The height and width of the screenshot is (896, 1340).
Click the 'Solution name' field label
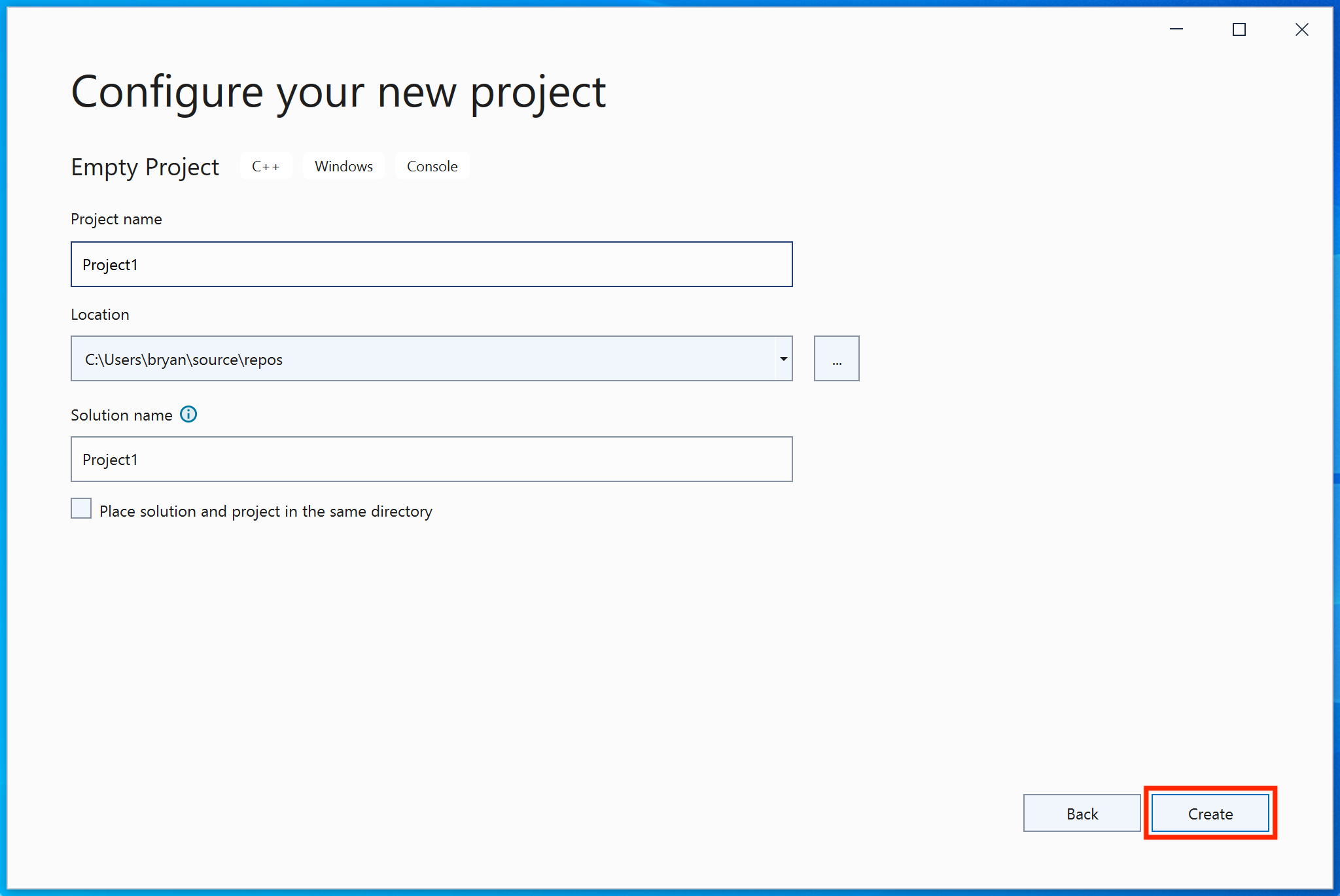(x=122, y=415)
